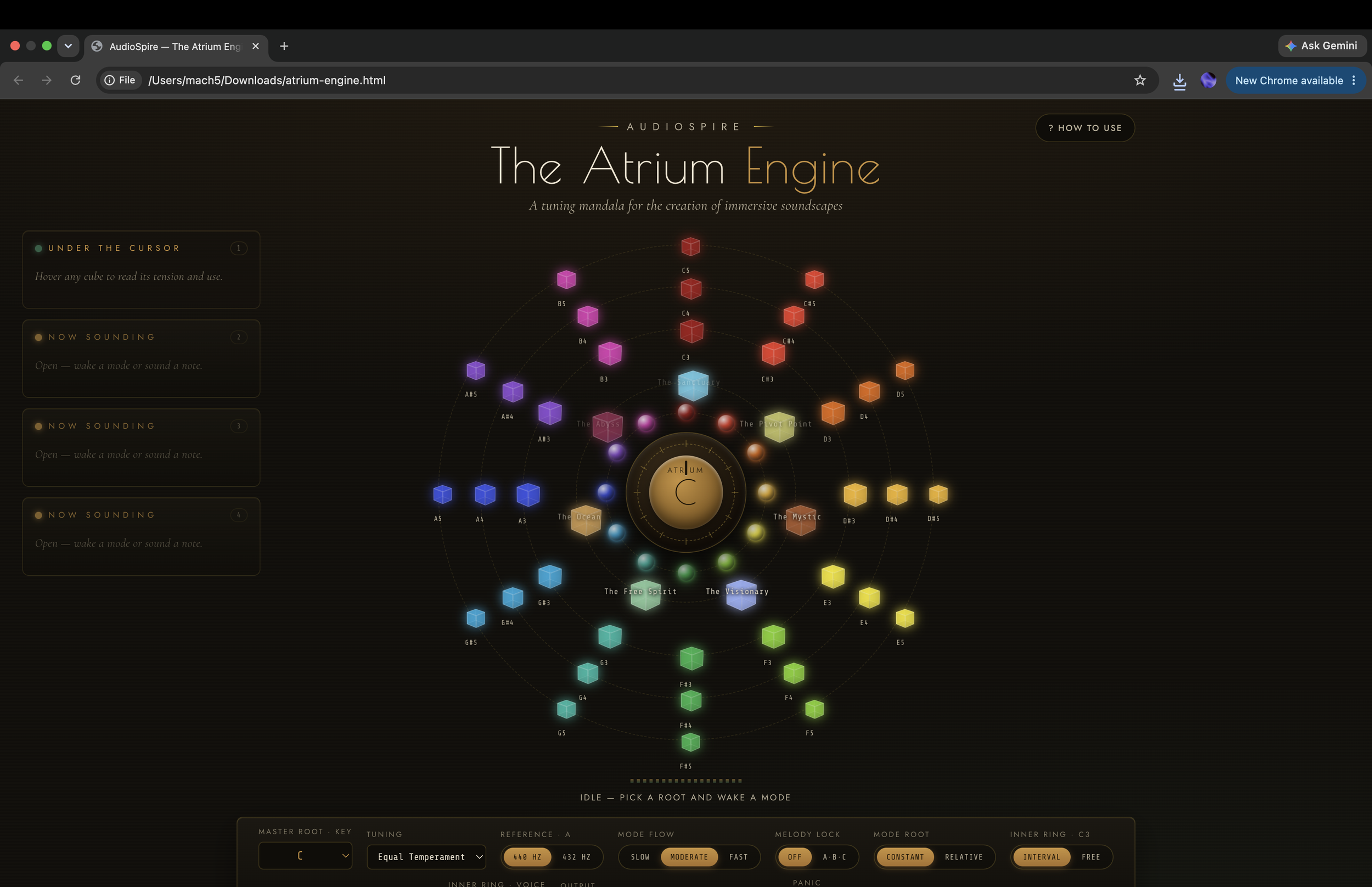Bookmark this page with the star
1372x887 pixels.
point(1139,80)
